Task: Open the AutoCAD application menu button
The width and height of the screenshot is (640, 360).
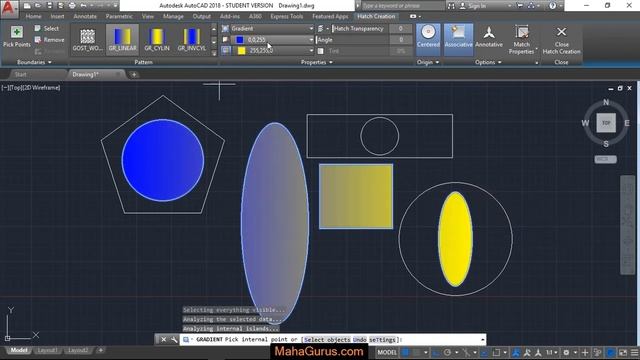Action: [x=8, y=8]
